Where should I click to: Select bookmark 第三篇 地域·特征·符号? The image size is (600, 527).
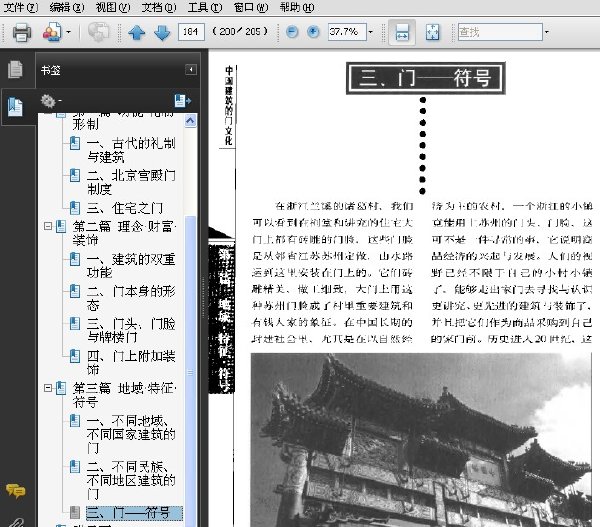click(x=125, y=395)
